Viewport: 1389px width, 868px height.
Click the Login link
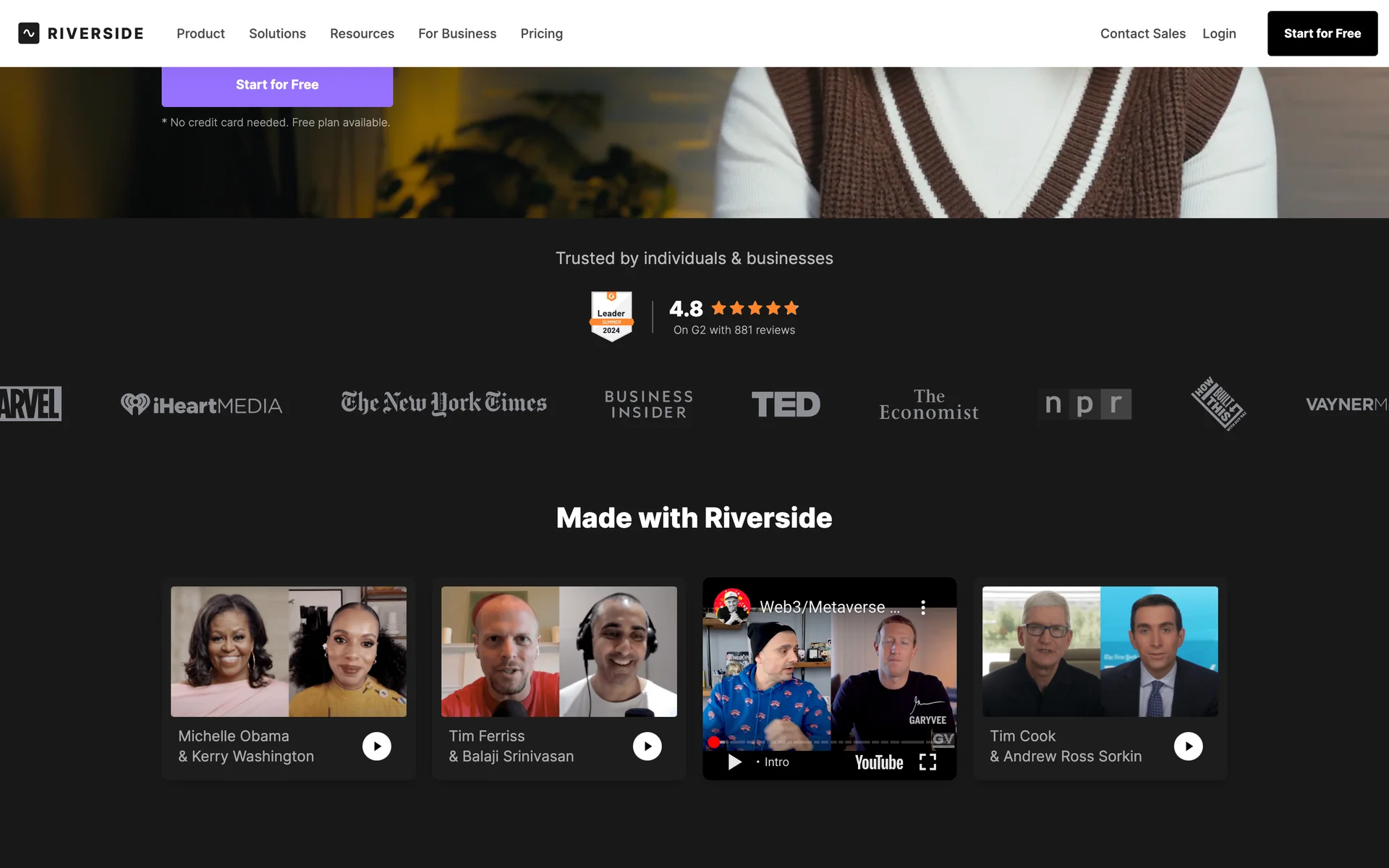pos(1219,33)
